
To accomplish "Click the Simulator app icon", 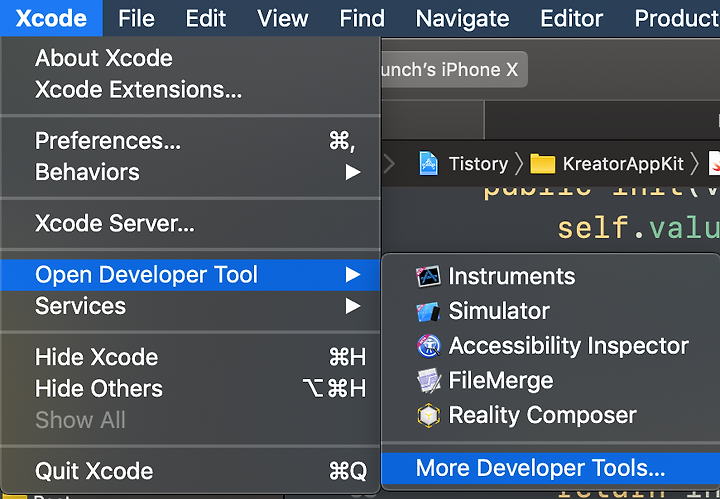I will pyautogui.click(x=428, y=311).
